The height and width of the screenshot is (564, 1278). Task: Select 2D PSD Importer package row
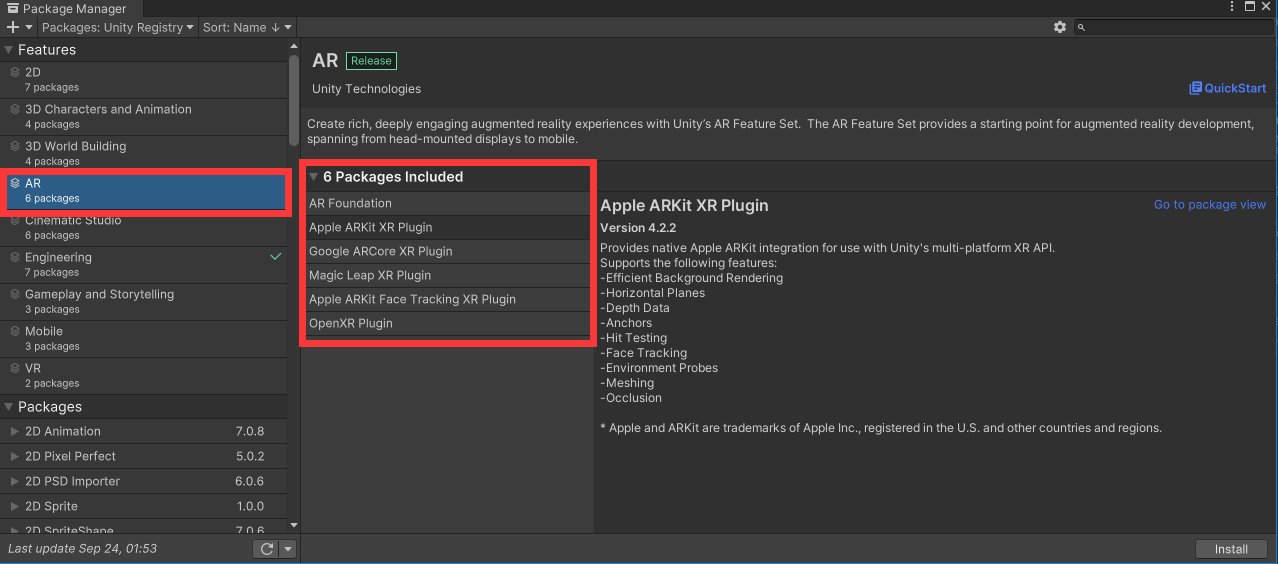[x=144, y=481]
